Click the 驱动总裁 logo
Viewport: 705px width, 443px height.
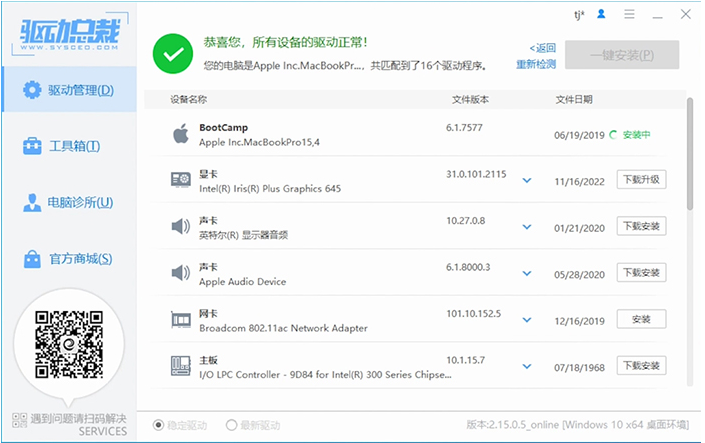[x=70, y=34]
